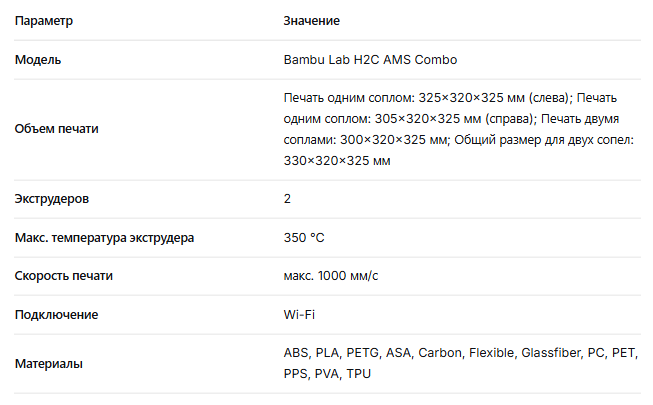Click the word Glassfiber in materials
This screenshot has height=405, width=653.
[x=554, y=353]
